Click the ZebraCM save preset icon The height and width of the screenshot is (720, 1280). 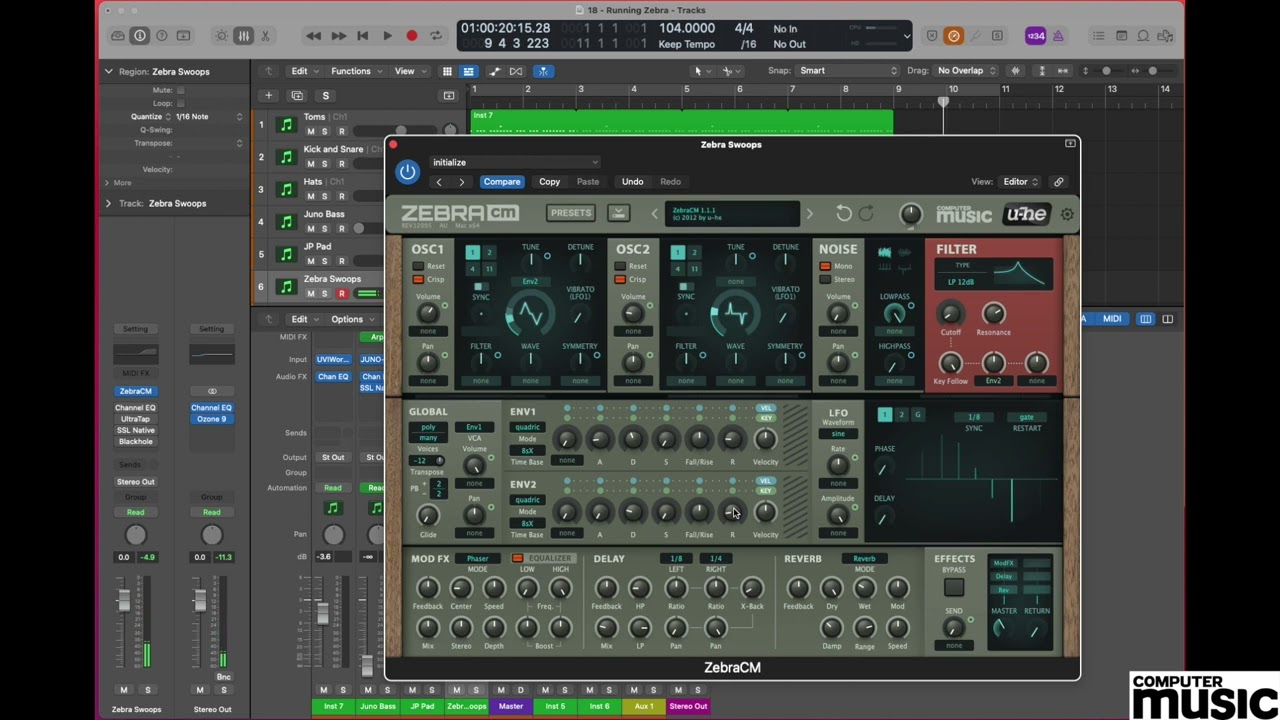618,213
